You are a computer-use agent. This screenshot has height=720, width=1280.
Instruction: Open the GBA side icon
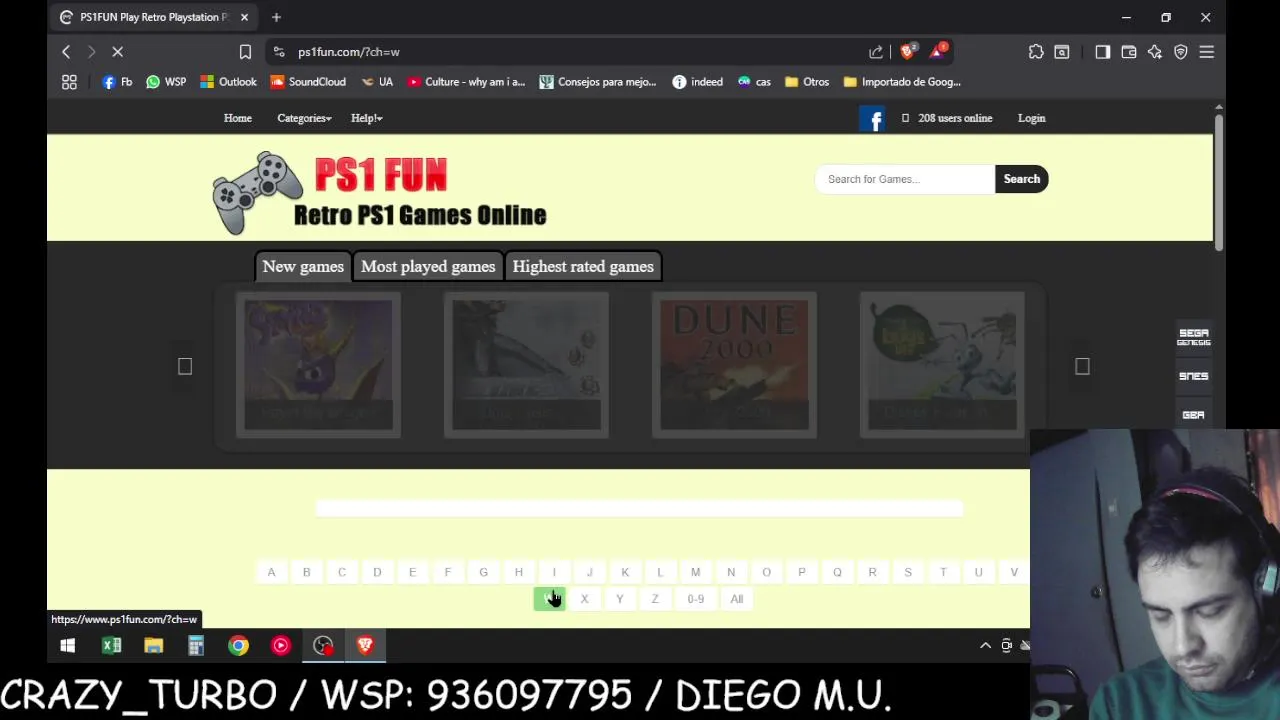point(1193,415)
